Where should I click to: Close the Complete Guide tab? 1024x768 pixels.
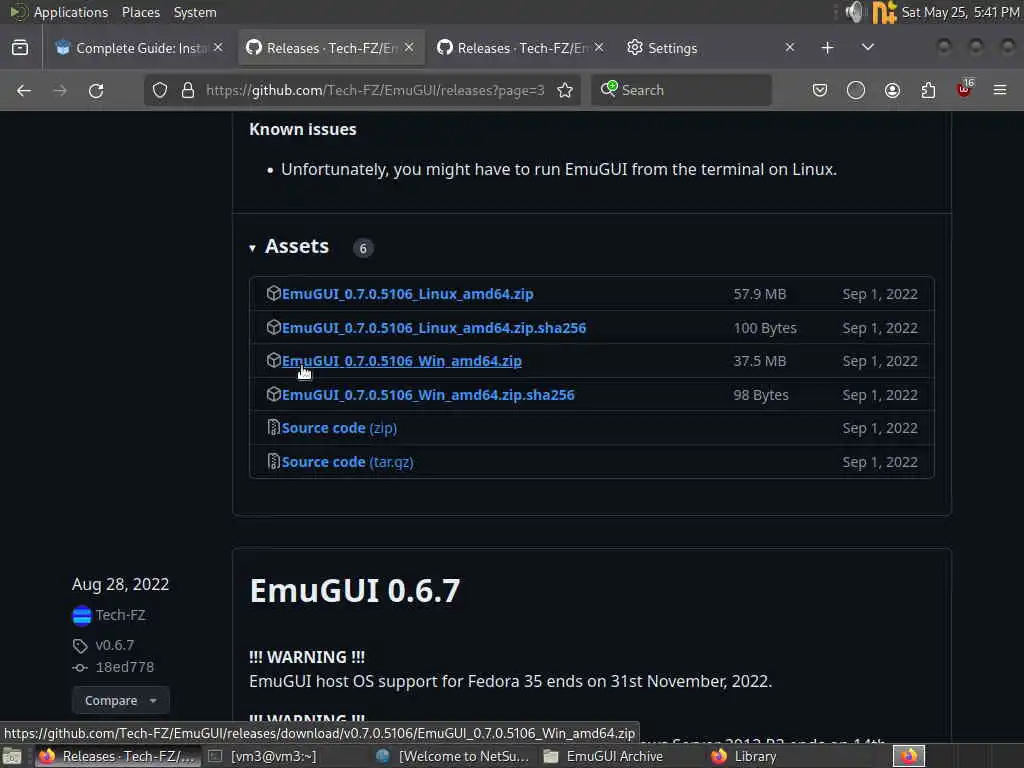click(x=218, y=48)
